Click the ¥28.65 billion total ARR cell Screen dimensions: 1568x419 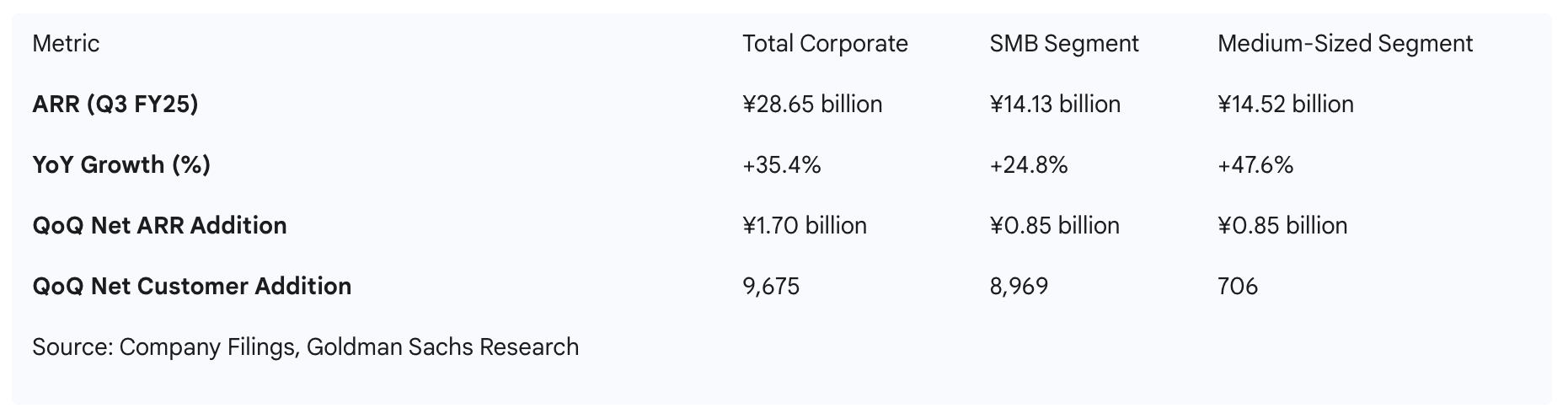811,105
